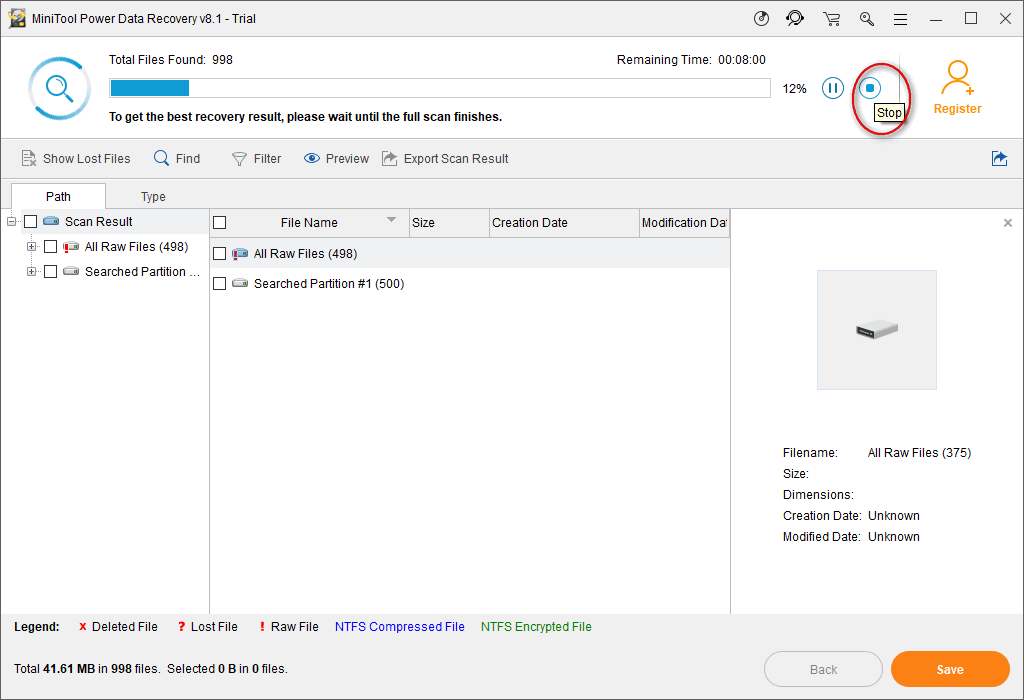Click Show Lost Files toolbar button
The width and height of the screenshot is (1024, 700).
[x=76, y=158]
